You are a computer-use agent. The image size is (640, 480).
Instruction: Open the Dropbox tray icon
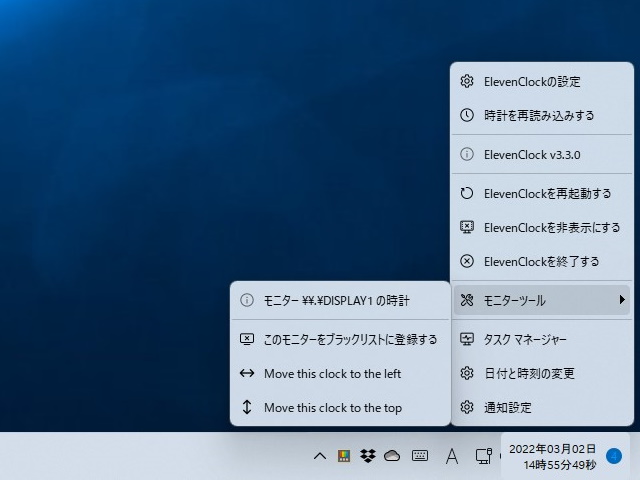click(x=368, y=456)
